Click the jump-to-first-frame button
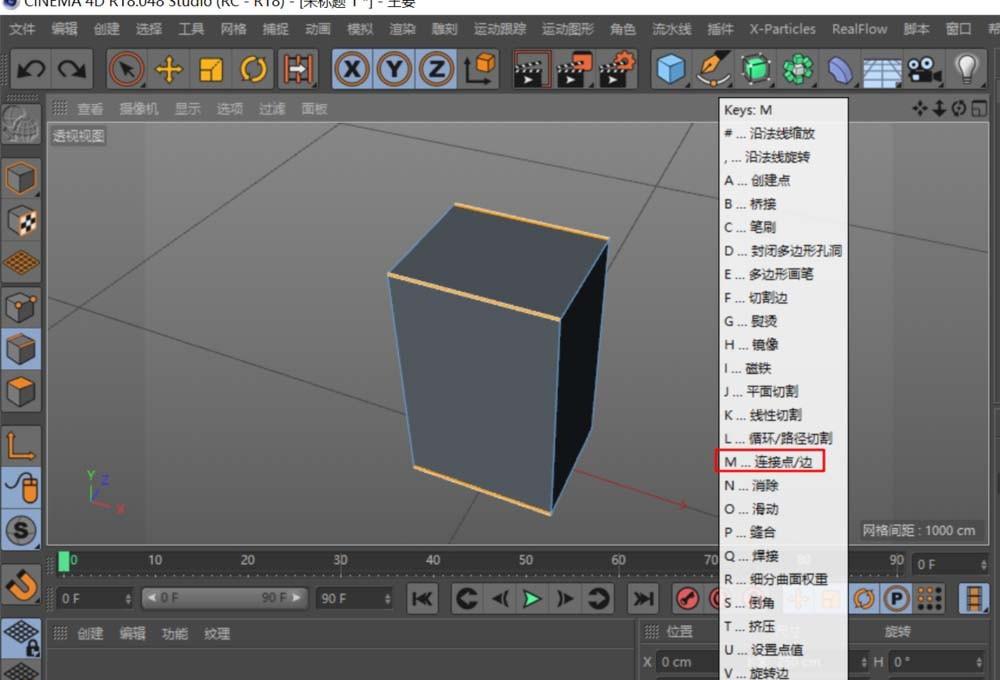Image resolution: width=1000 pixels, height=680 pixels. point(423,598)
